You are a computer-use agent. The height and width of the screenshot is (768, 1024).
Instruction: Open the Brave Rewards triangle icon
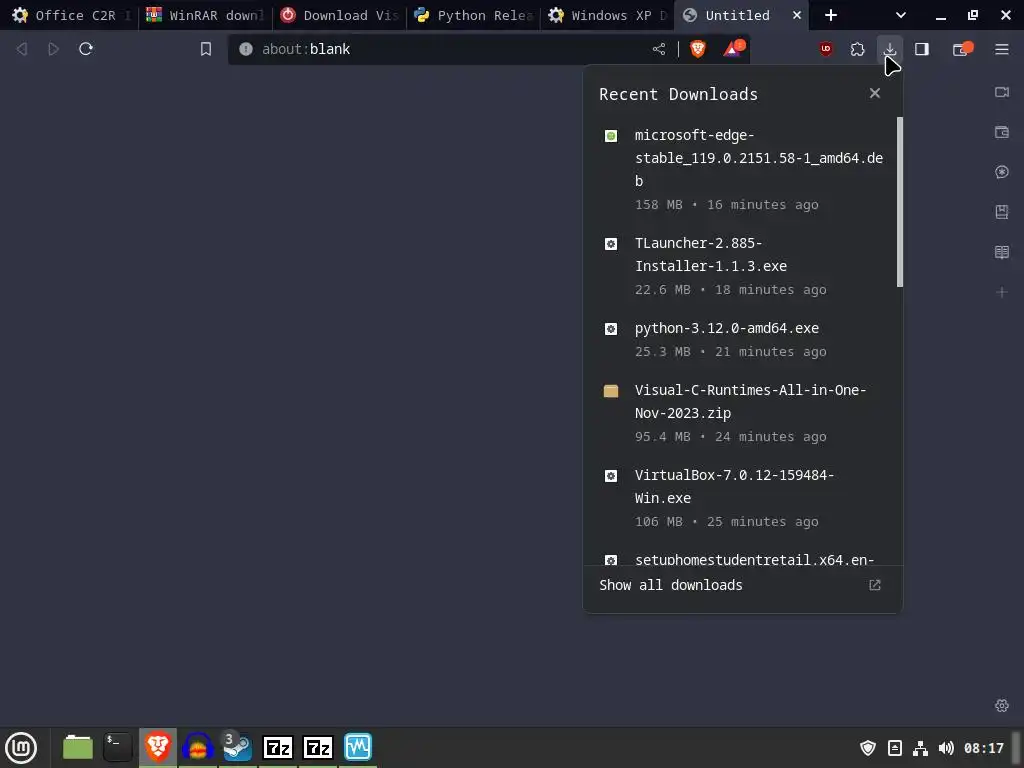pyautogui.click(x=733, y=49)
